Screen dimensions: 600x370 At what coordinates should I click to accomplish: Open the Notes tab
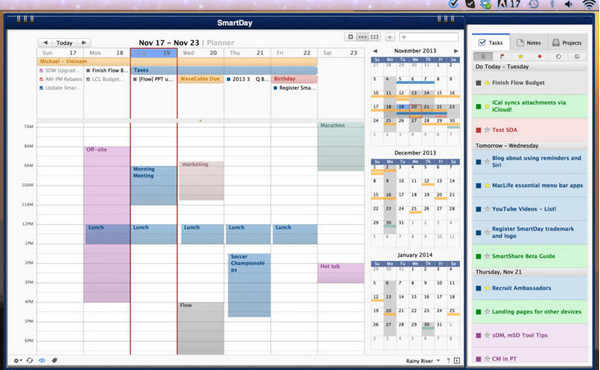528,42
